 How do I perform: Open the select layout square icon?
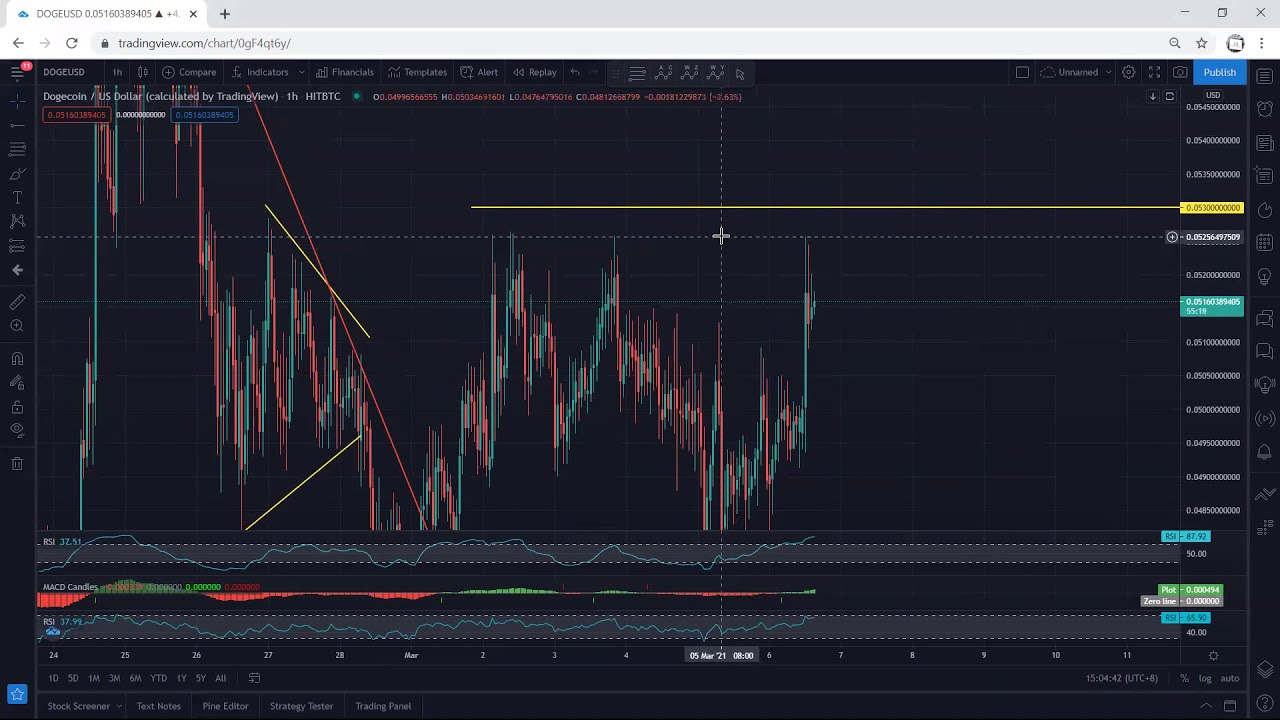pos(1022,72)
